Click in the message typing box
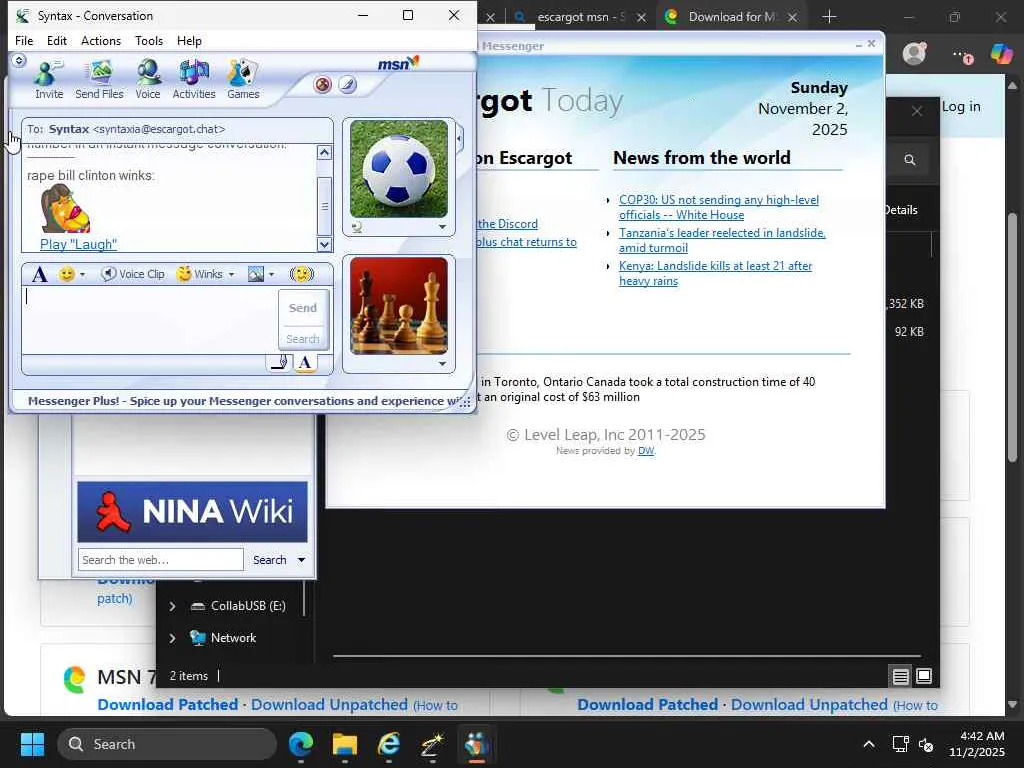Viewport: 1024px width, 768px height. [x=151, y=321]
